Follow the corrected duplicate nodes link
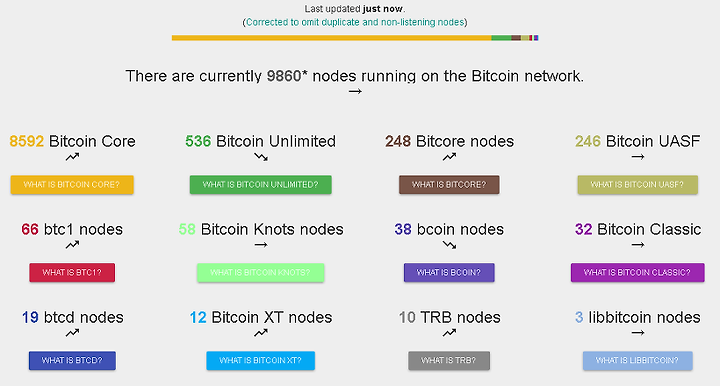720x386 pixels. coord(355,22)
